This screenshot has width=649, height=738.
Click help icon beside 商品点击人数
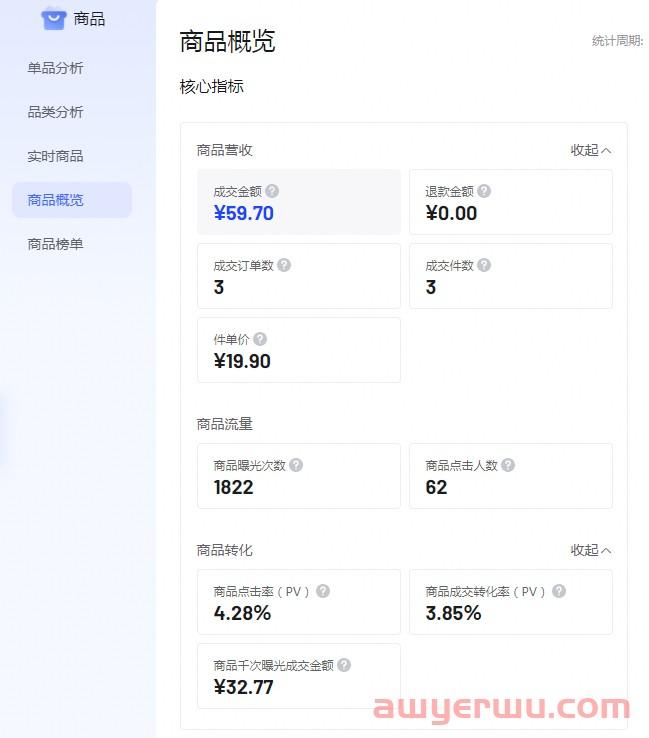(508, 465)
